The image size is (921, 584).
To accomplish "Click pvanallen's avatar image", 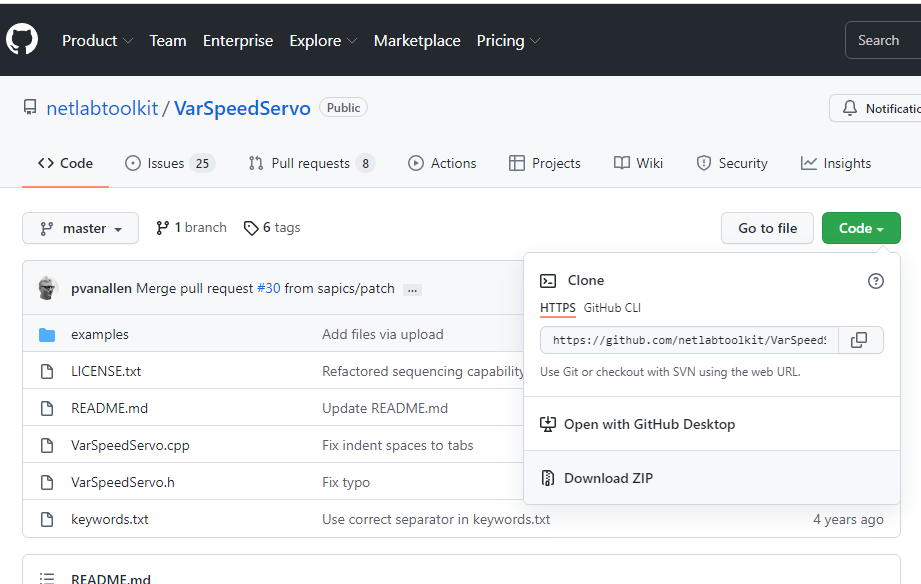I will tap(48, 288).
